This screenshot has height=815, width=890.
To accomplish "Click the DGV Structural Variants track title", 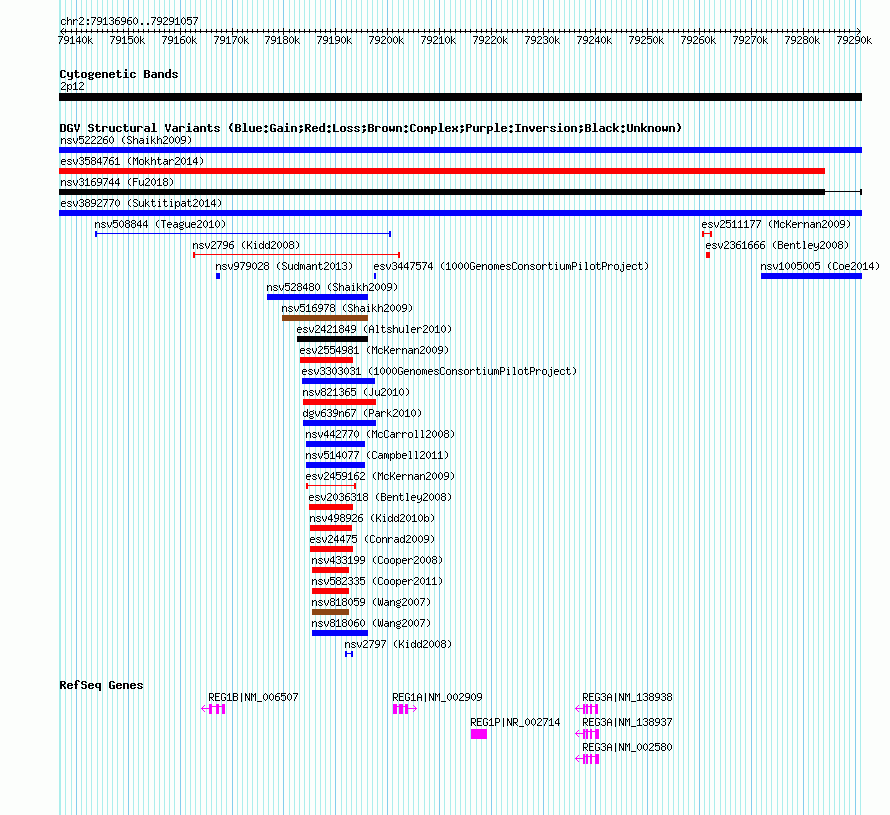I will (x=371, y=128).
